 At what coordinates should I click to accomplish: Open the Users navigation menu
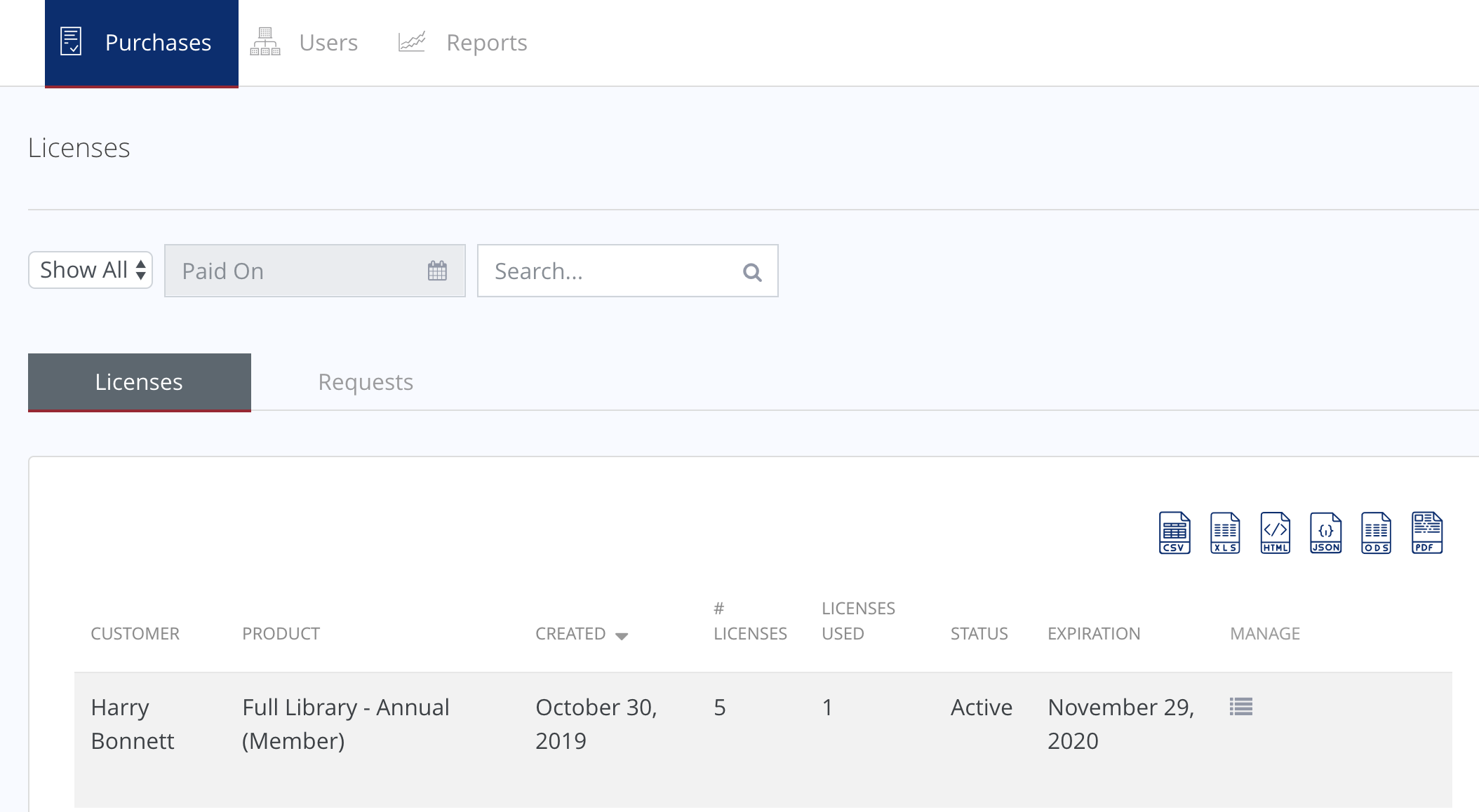305,43
